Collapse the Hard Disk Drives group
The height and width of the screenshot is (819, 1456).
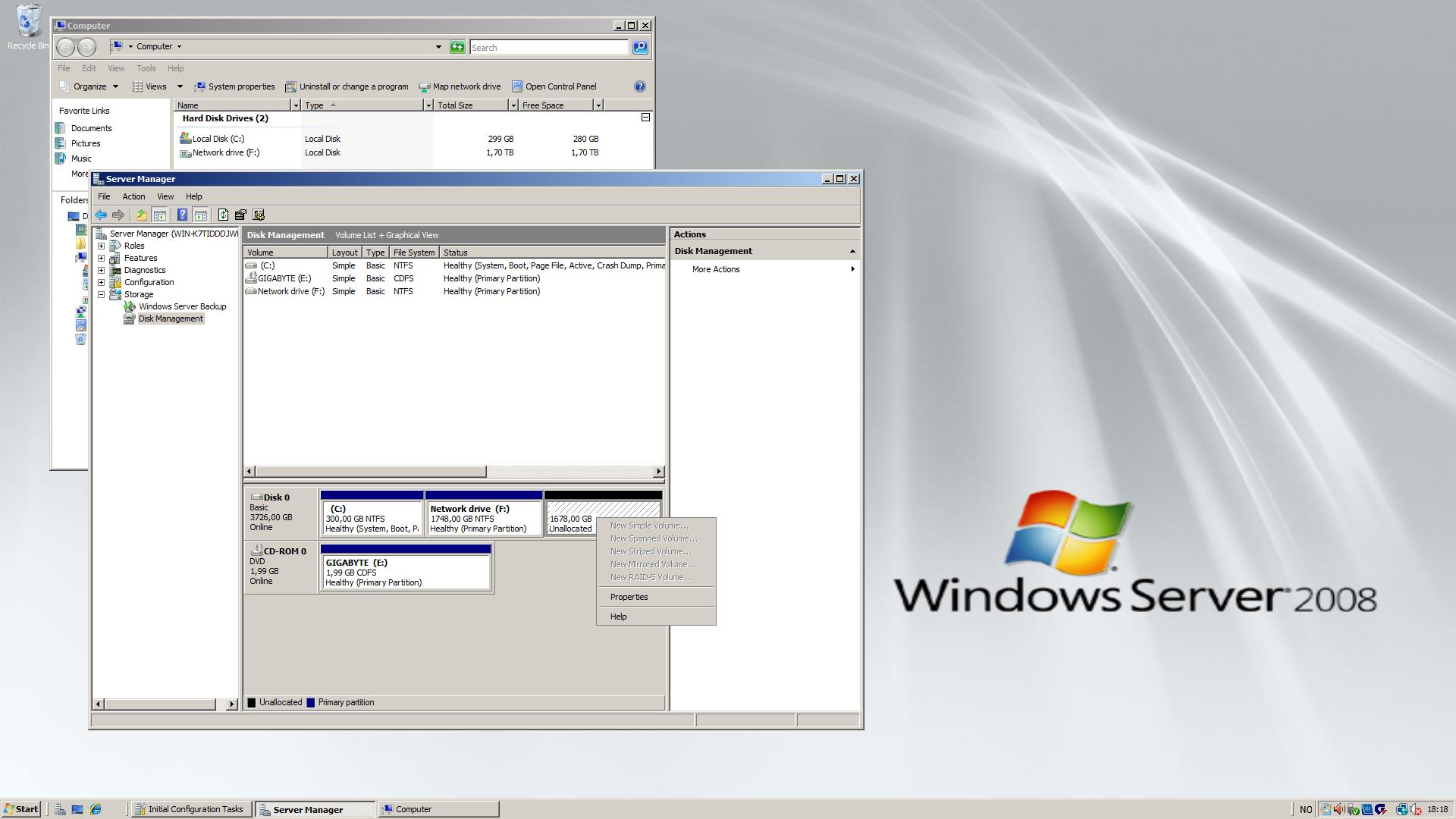(645, 118)
